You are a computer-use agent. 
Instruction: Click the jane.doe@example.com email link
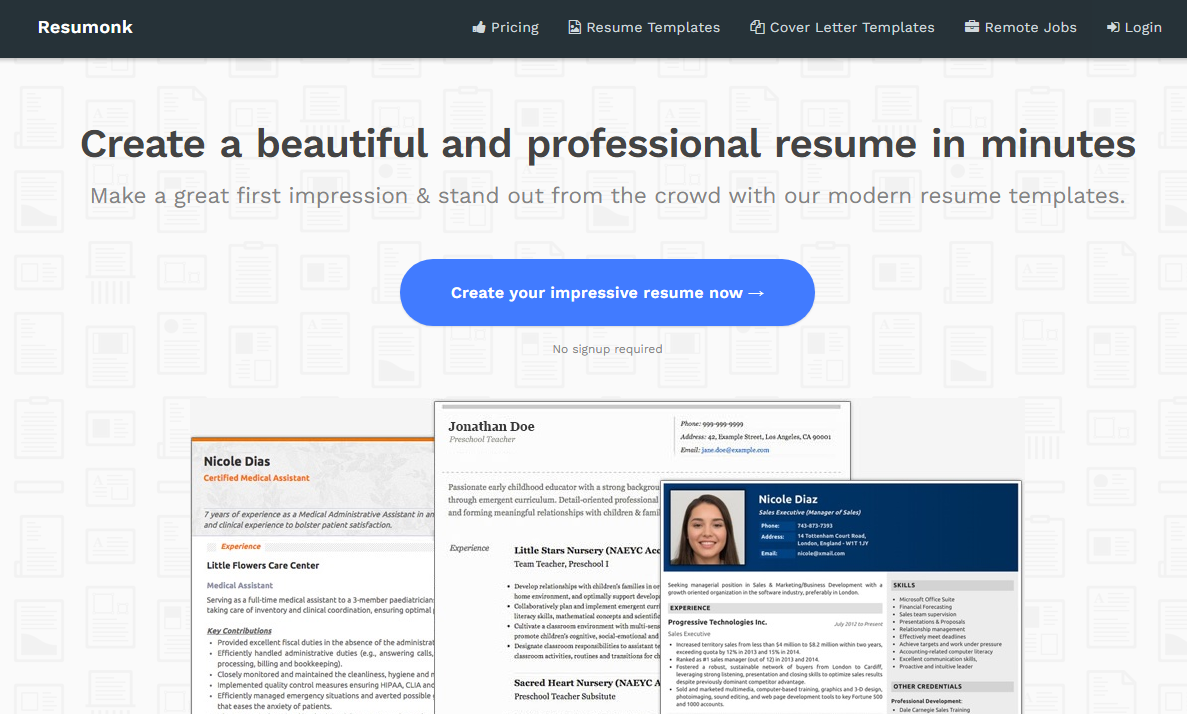tap(735, 450)
